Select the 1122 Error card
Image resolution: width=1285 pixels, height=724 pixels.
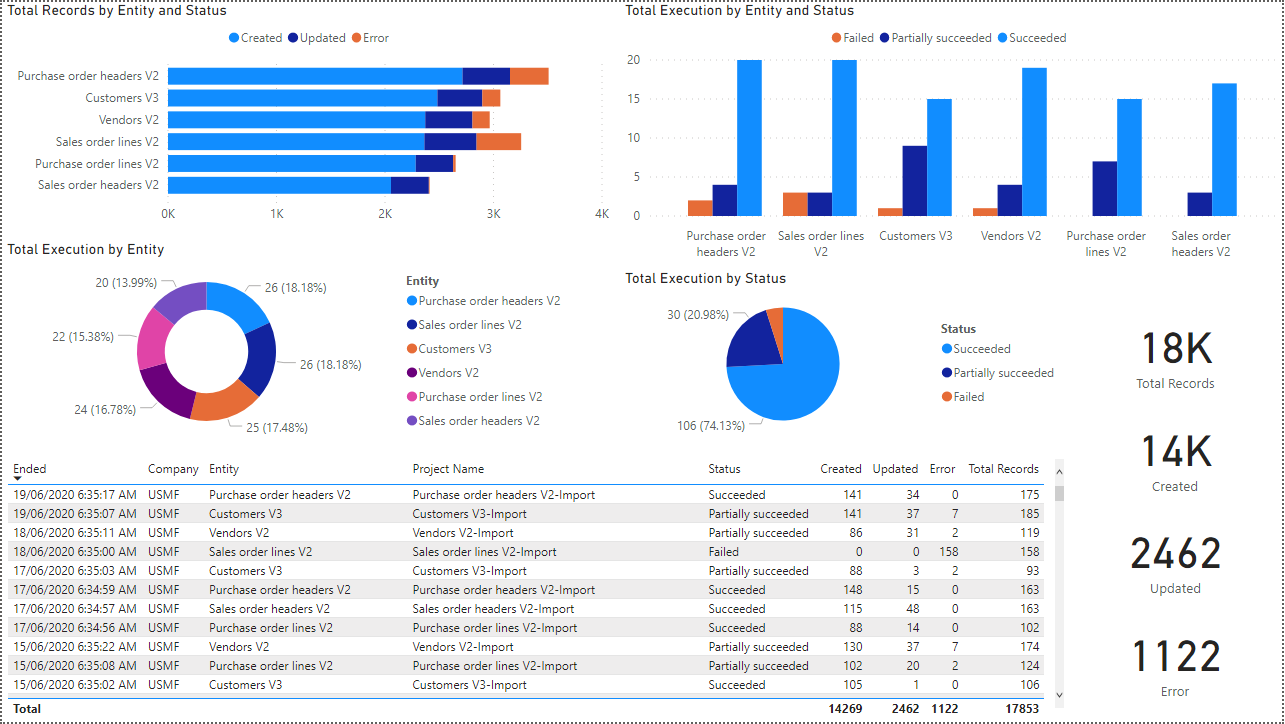tap(1175, 666)
